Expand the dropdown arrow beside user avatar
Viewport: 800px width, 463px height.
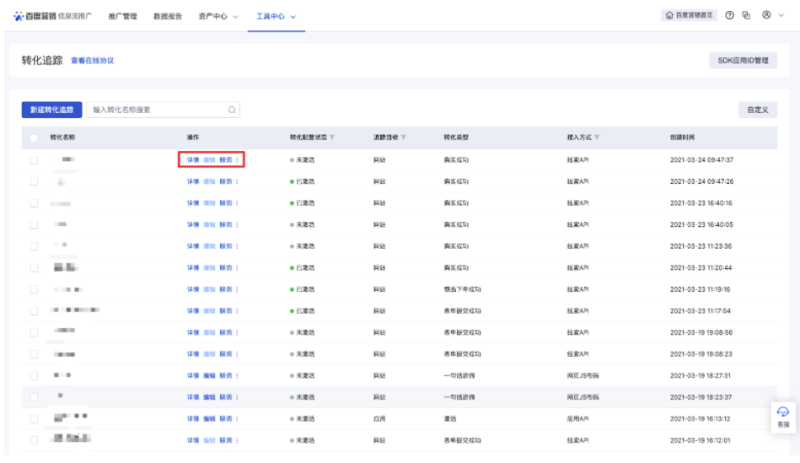point(781,15)
